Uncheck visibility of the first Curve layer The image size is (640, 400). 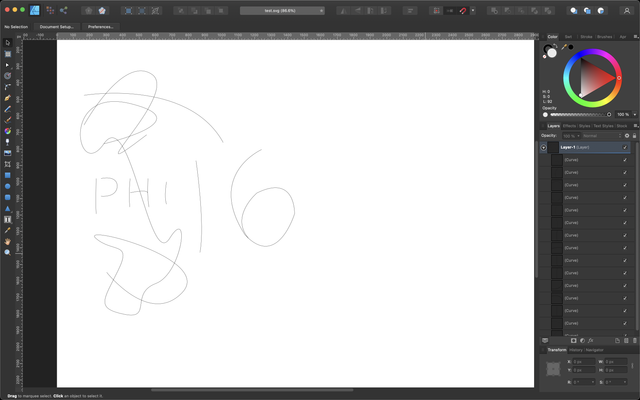pos(626,160)
